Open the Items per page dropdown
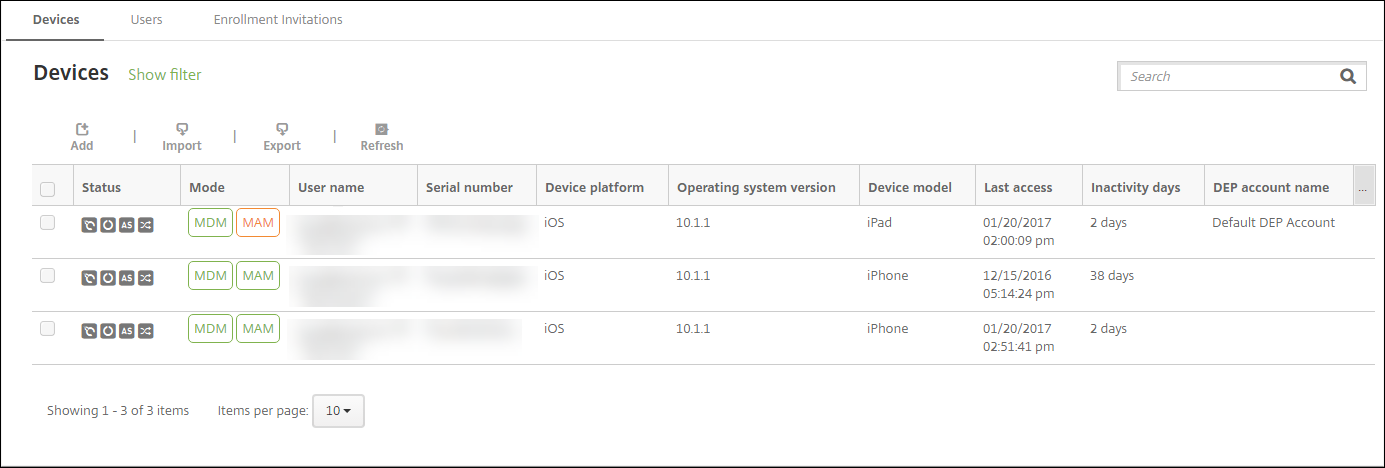Screen dimensions: 1385x468 coord(338,411)
